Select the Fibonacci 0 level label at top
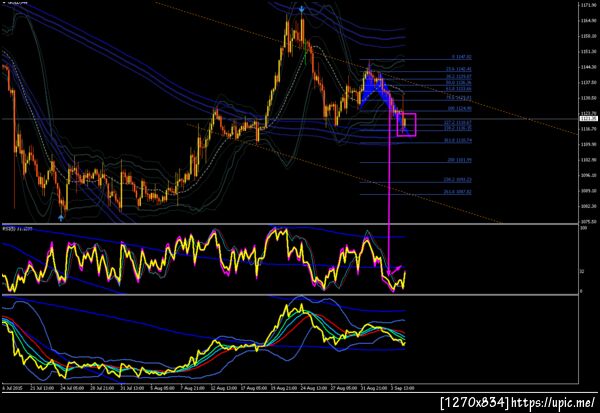The width and height of the screenshot is (600, 413). [x=461, y=57]
